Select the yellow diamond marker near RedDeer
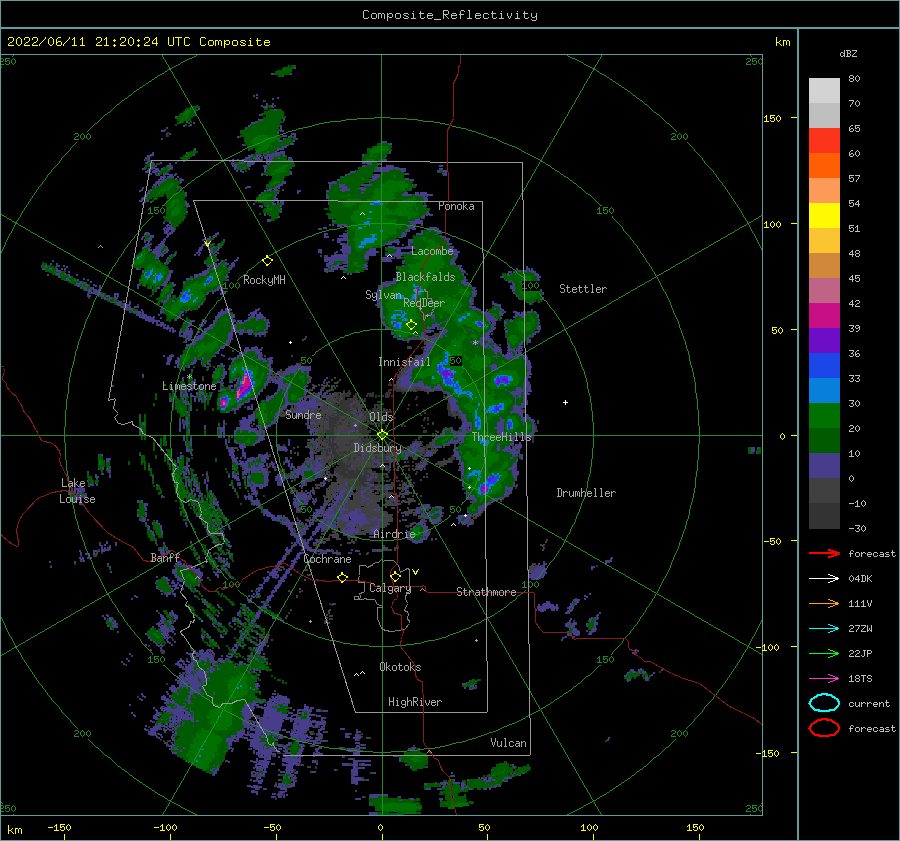 point(411,325)
